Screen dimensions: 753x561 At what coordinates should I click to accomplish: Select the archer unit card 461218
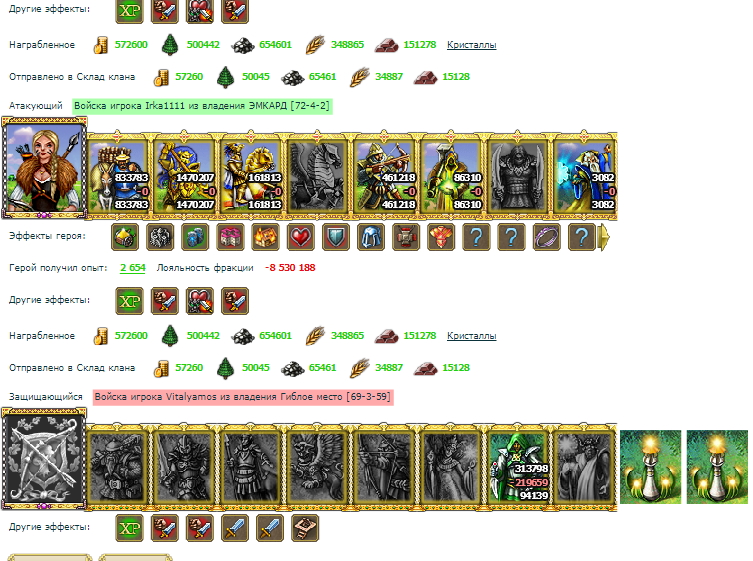[384, 176]
